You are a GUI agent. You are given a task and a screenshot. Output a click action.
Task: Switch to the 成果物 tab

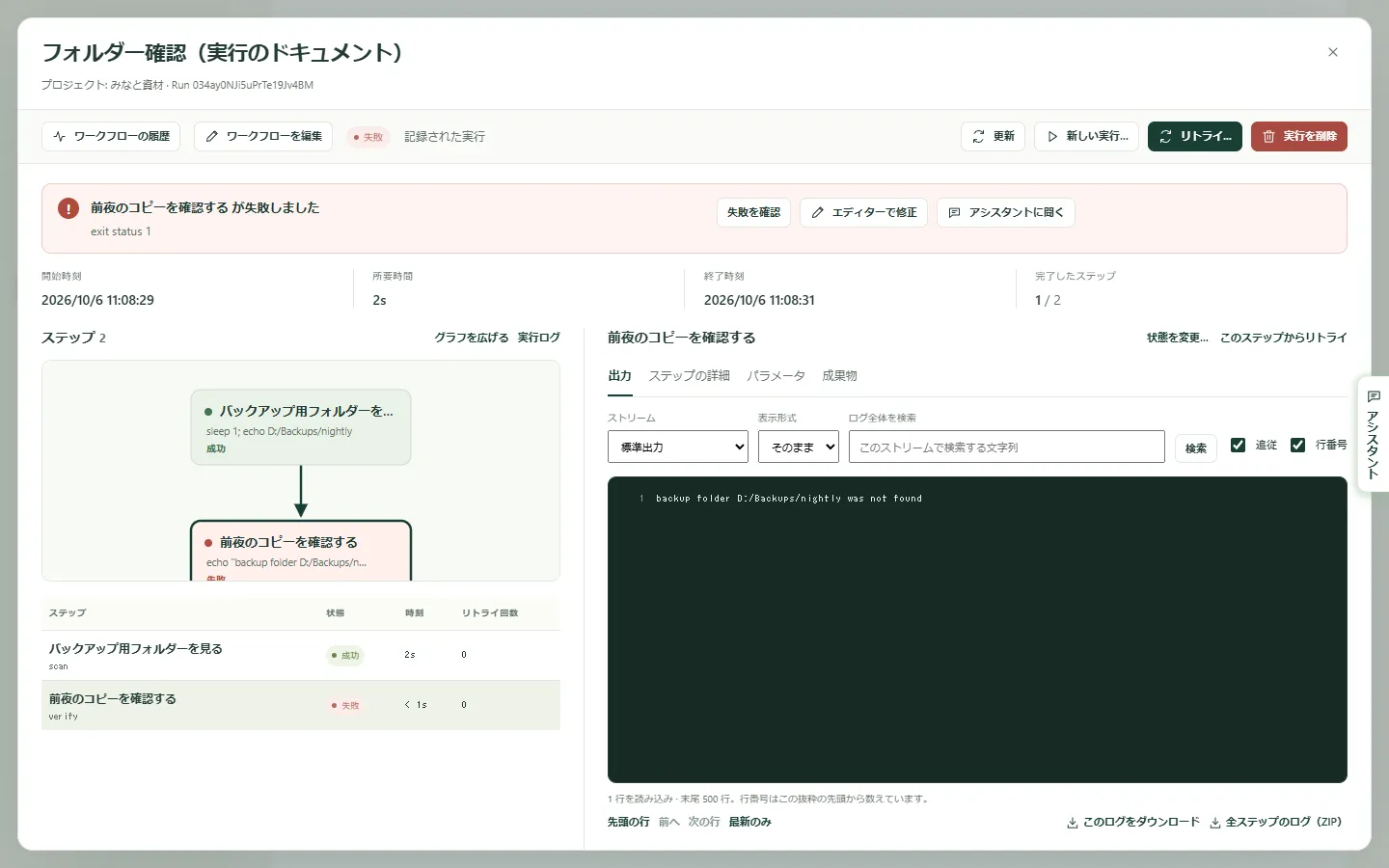[x=839, y=376]
